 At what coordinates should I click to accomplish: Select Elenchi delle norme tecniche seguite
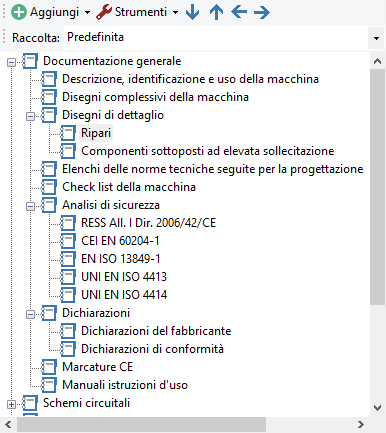(213, 169)
